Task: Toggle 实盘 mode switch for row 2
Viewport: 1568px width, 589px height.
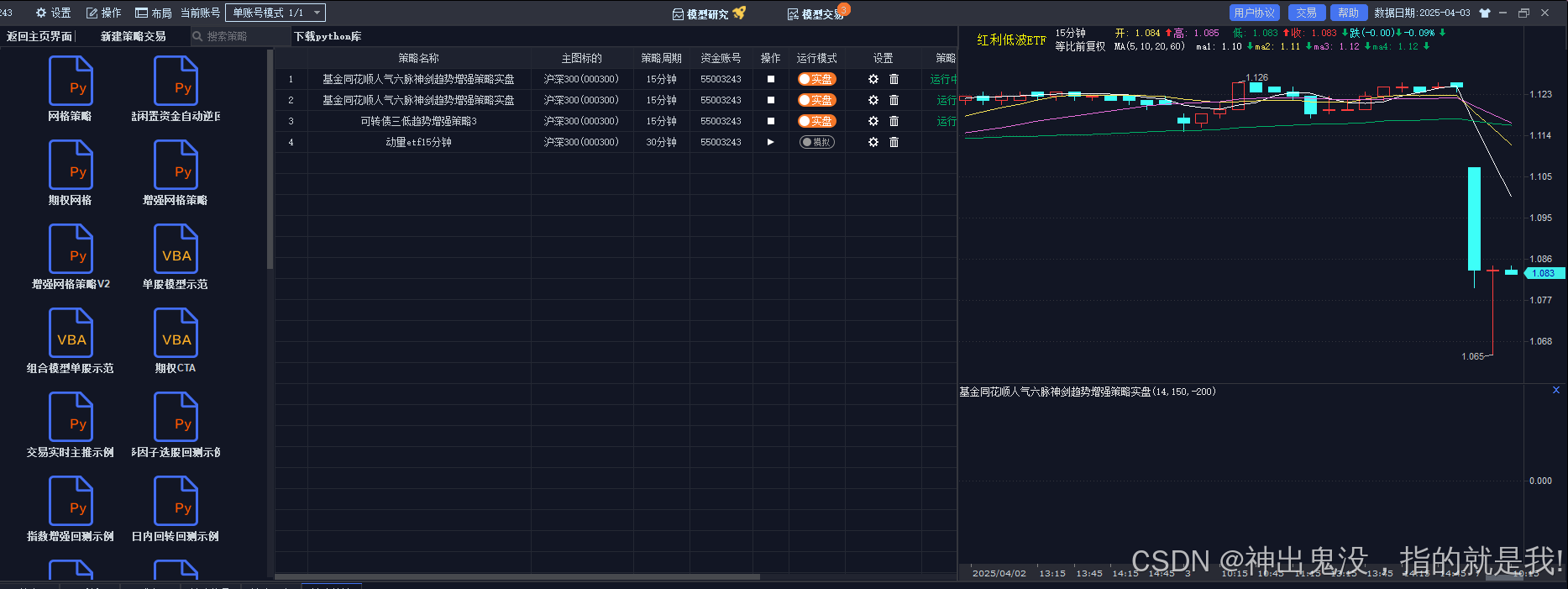Action: [x=816, y=100]
